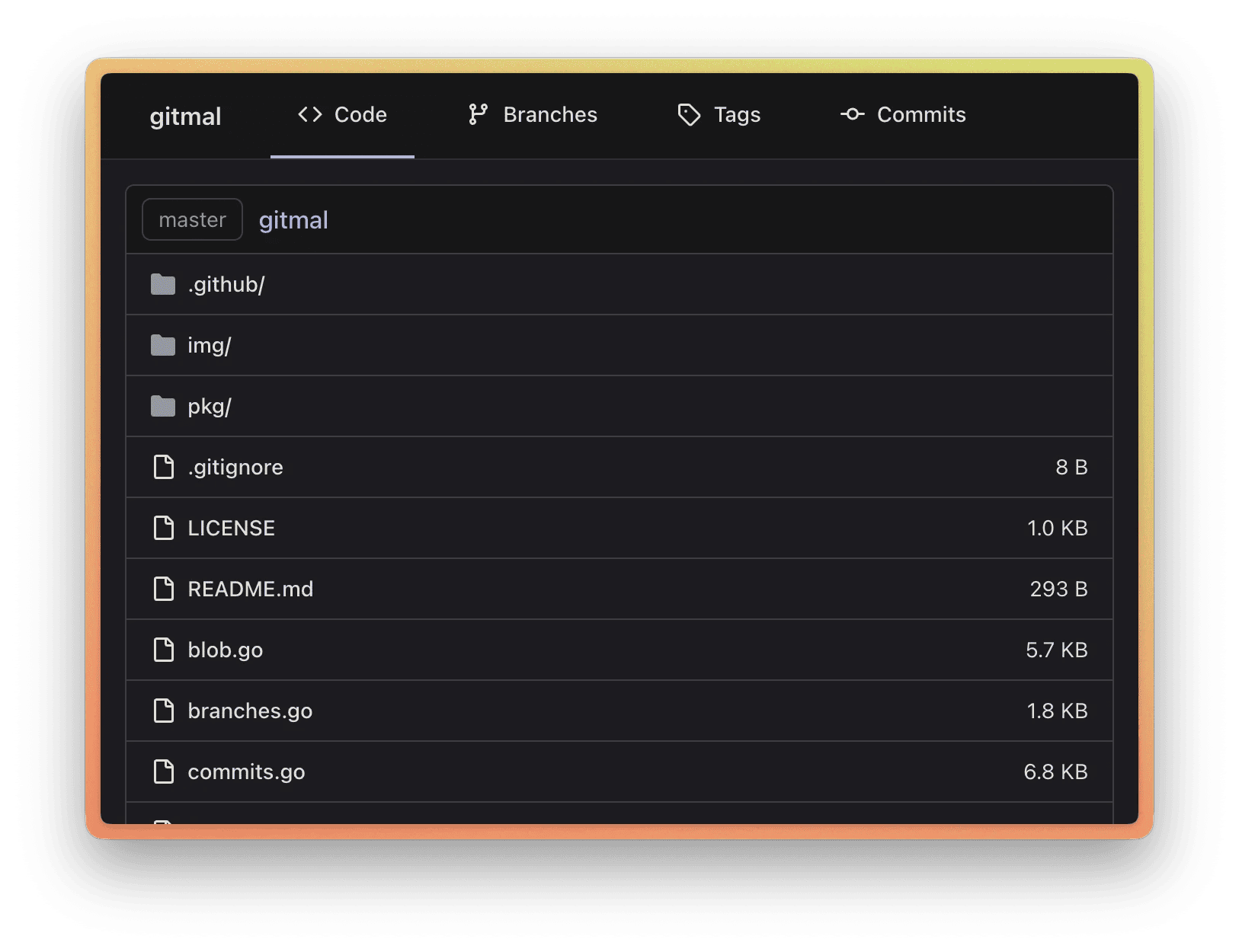Click the blob.go file icon
The height and width of the screenshot is (952, 1239).
click(163, 650)
